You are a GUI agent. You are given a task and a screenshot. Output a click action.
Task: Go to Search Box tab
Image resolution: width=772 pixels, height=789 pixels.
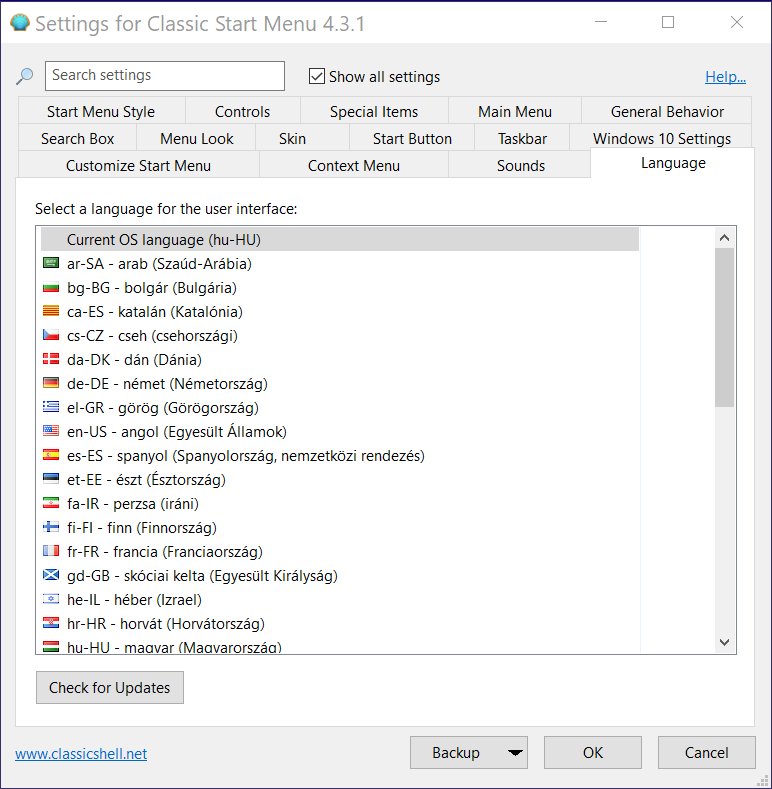78,138
